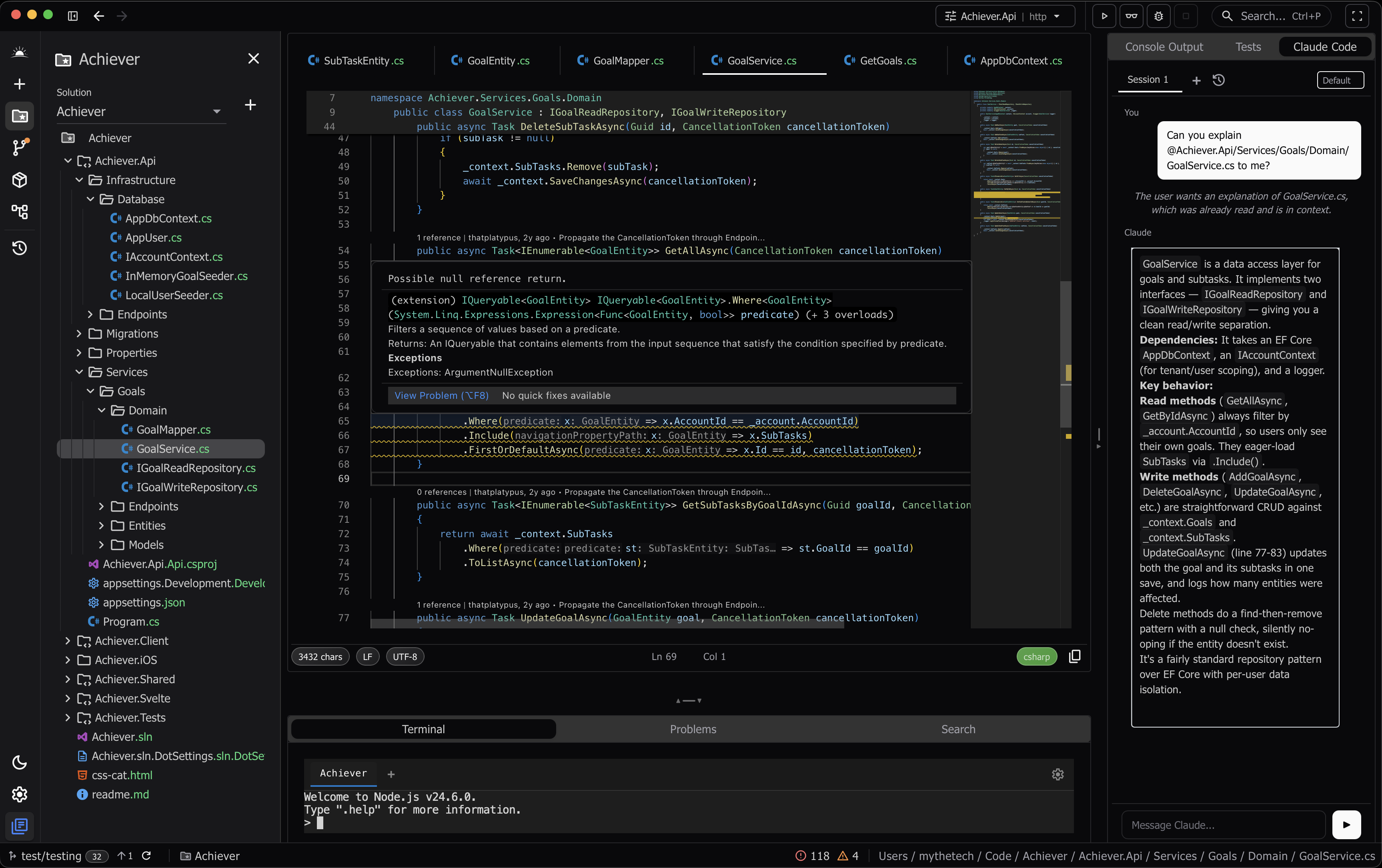Image resolution: width=1382 pixels, height=868 pixels.
Task: Click the plus button next to Solution dropdown
Action: (x=250, y=105)
